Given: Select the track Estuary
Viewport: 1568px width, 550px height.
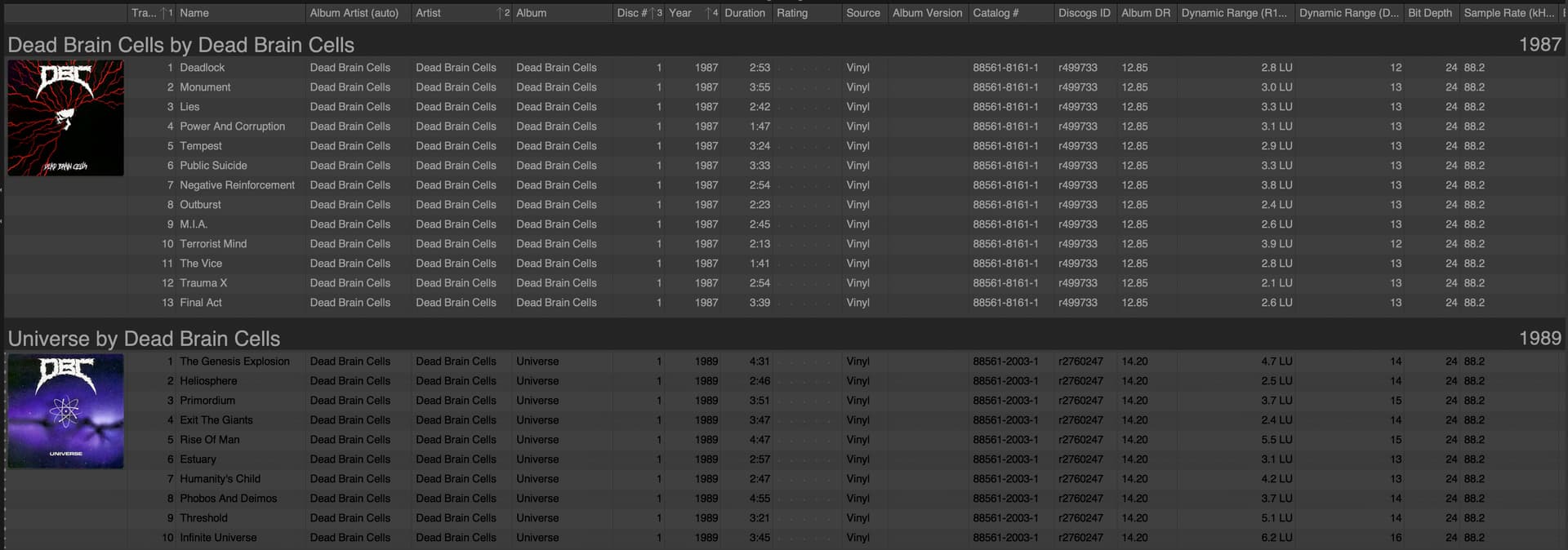Looking at the screenshot, I should (198, 459).
